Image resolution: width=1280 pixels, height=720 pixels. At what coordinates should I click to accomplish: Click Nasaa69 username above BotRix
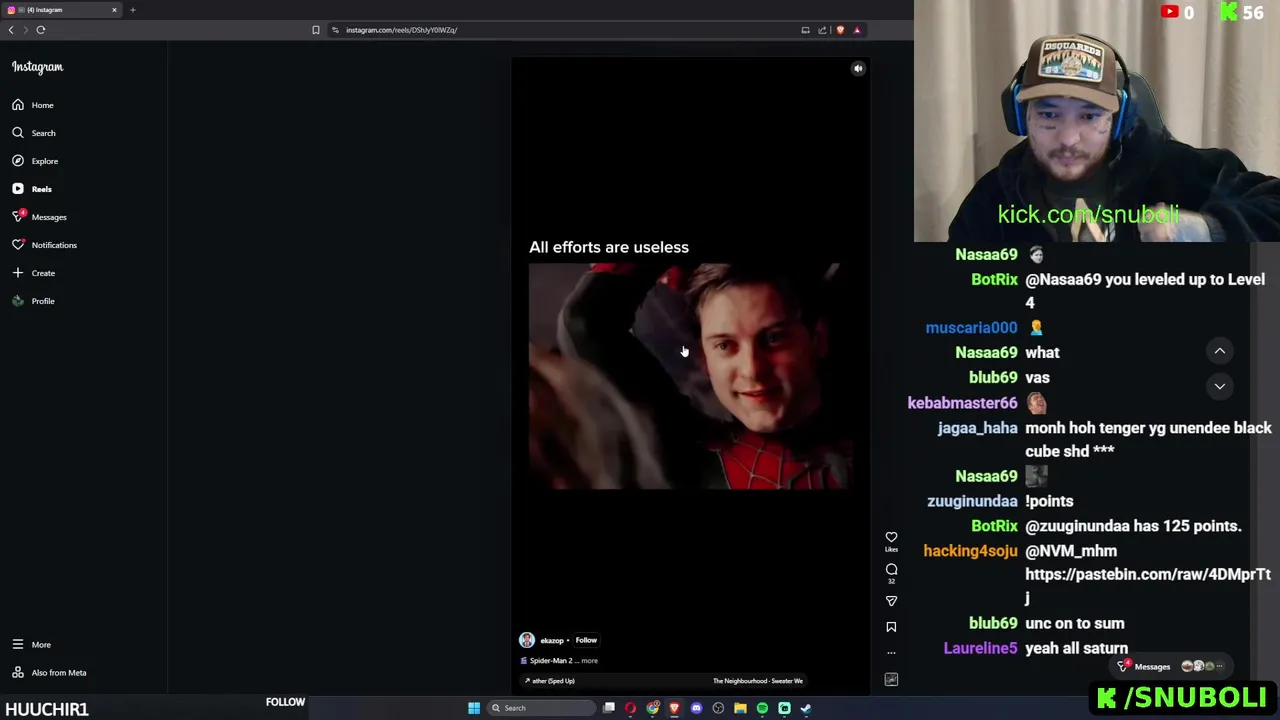(986, 255)
